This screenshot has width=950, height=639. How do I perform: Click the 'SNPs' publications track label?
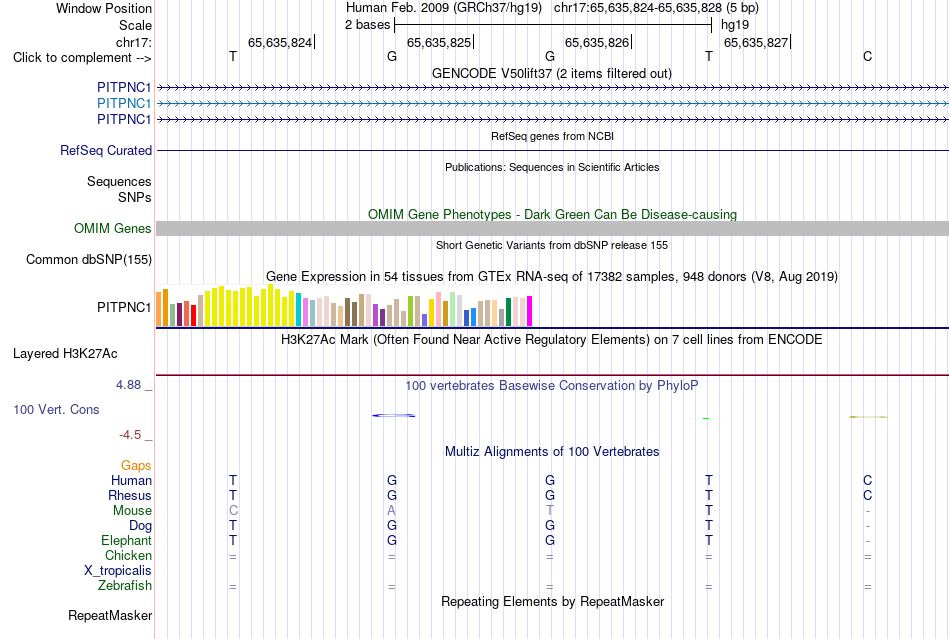(135, 197)
